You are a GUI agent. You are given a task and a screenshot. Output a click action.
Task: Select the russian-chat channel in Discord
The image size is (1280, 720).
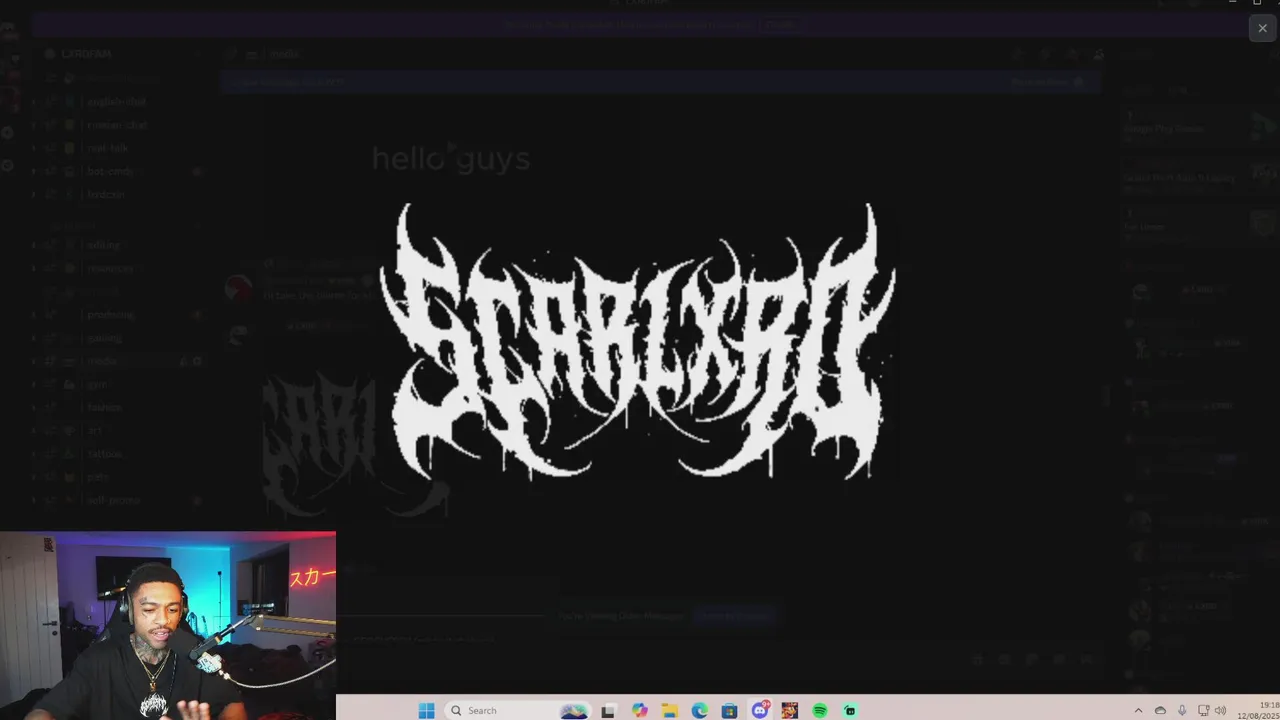coord(118,125)
